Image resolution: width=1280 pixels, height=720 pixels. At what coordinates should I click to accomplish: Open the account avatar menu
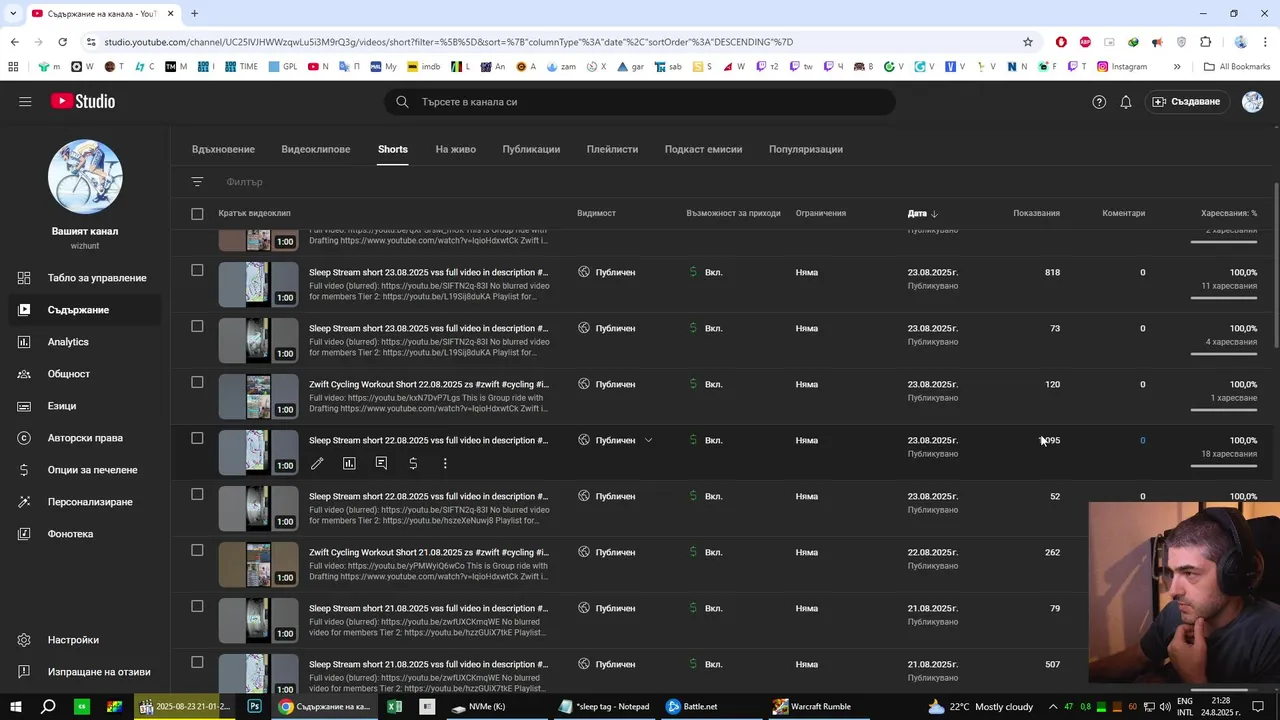click(1252, 102)
